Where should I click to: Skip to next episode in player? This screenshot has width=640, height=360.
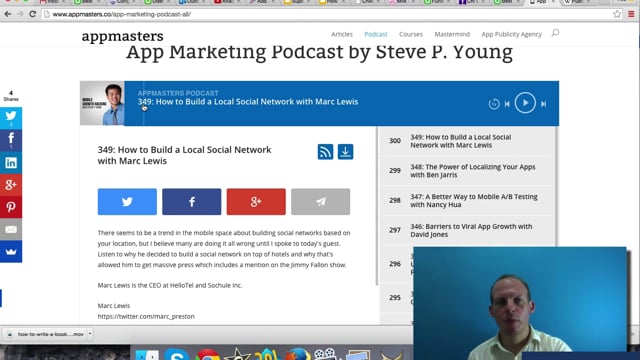[543, 104]
